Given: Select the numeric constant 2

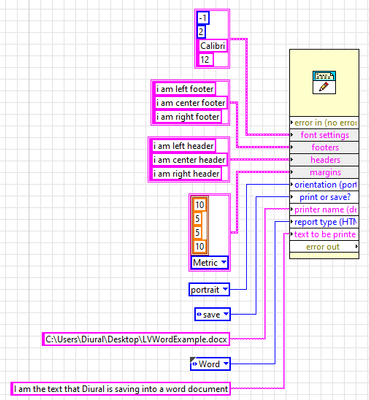Looking at the screenshot, I should point(201,32).
